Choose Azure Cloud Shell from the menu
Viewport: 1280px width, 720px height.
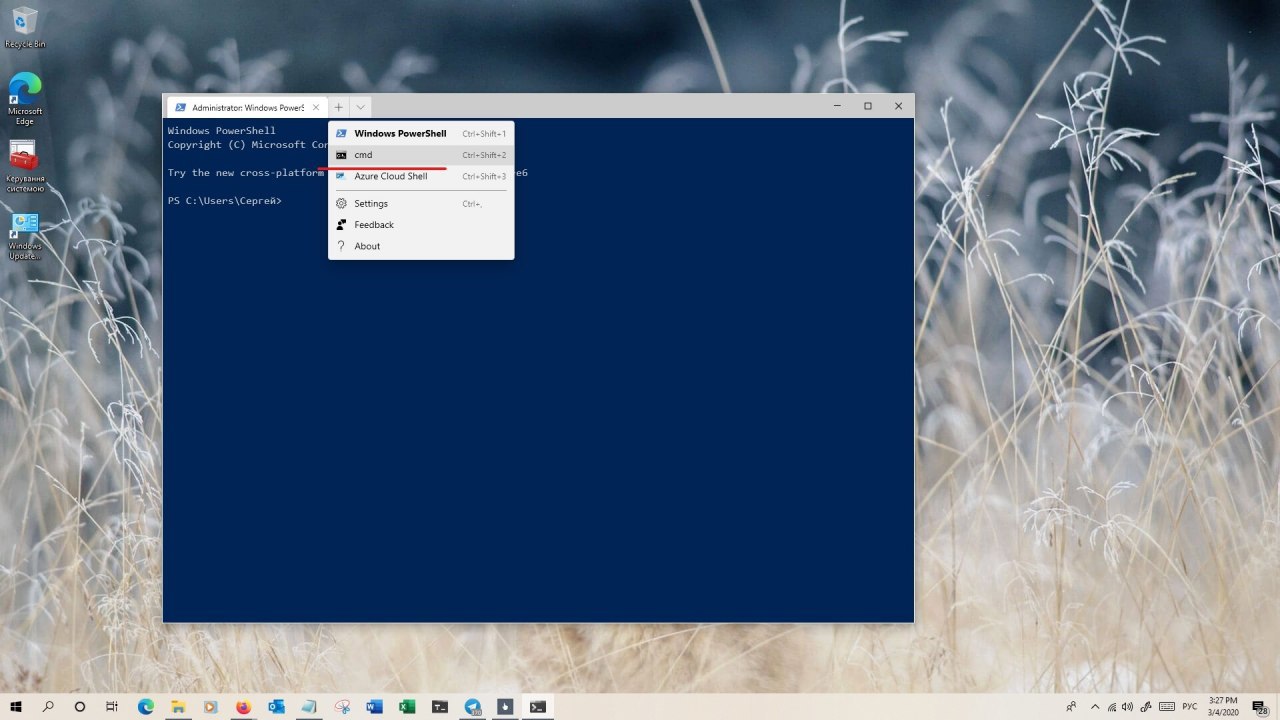421,176
